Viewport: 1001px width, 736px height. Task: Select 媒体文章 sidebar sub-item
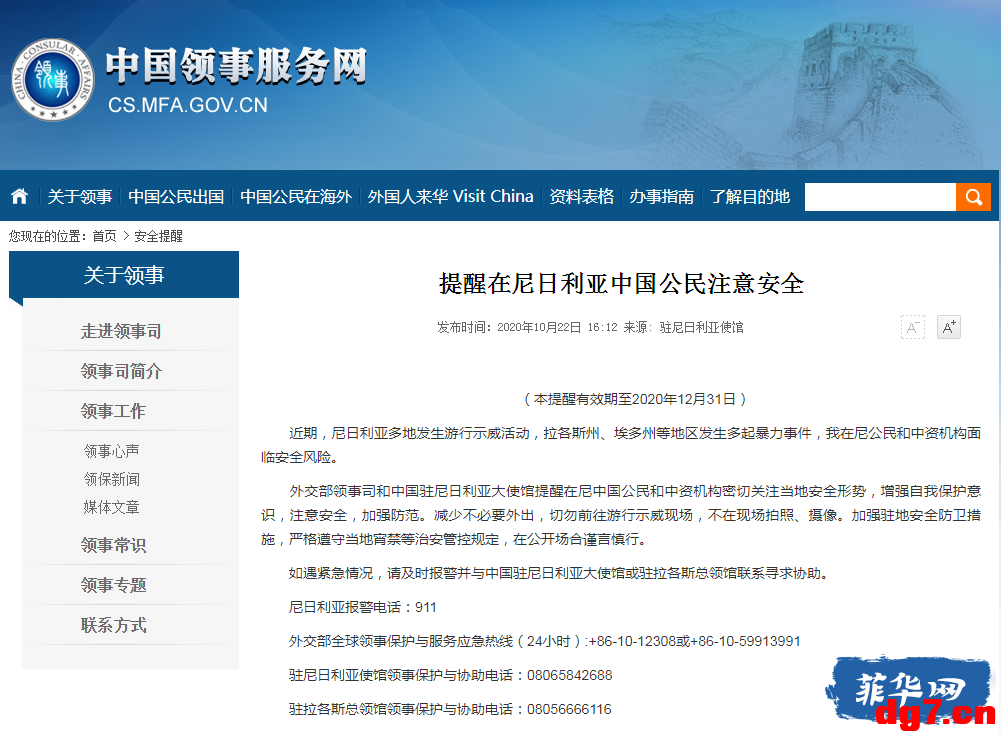pyautogui.click(x=112, y=507)
